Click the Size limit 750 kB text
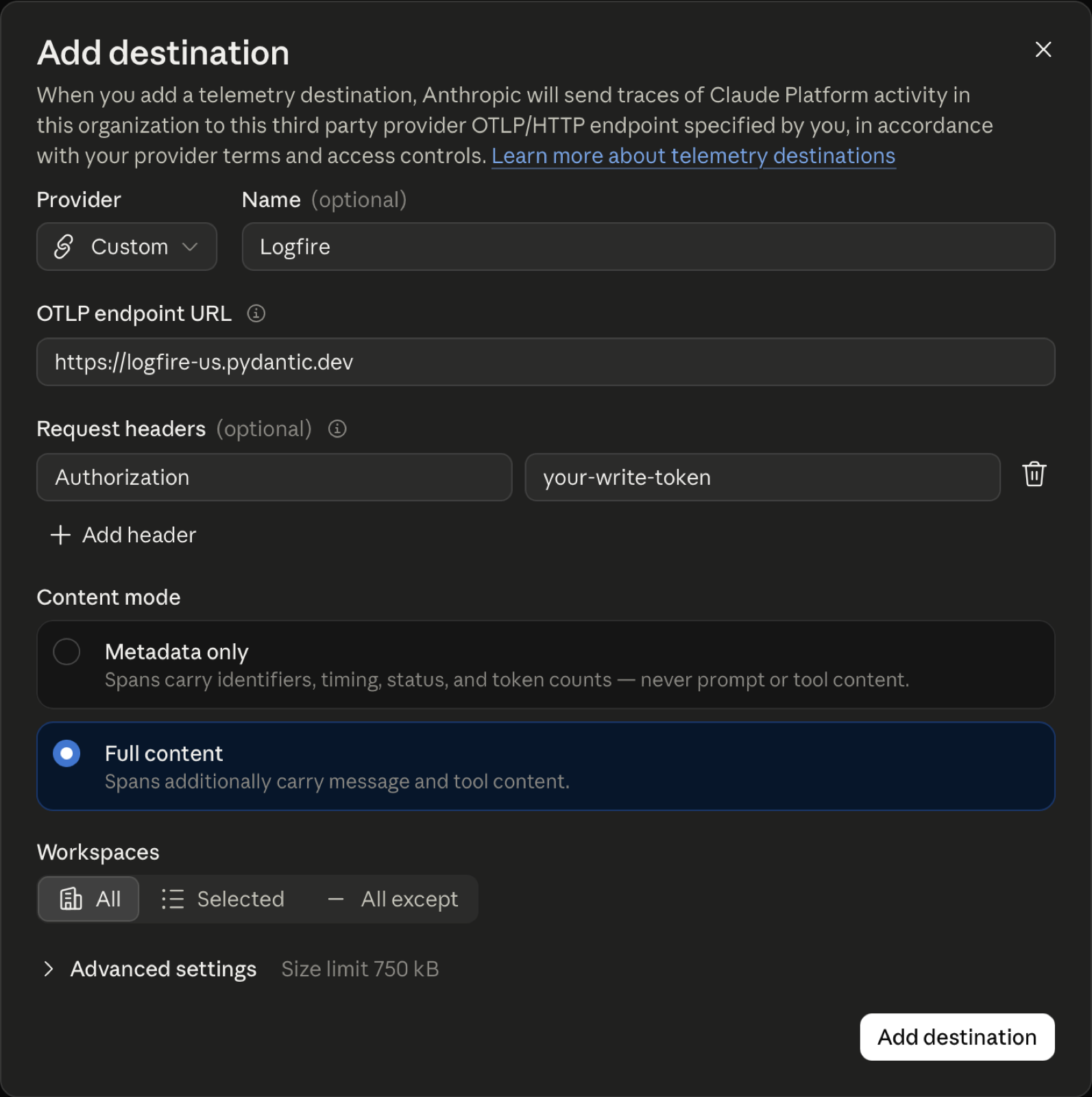 [360, 969]
